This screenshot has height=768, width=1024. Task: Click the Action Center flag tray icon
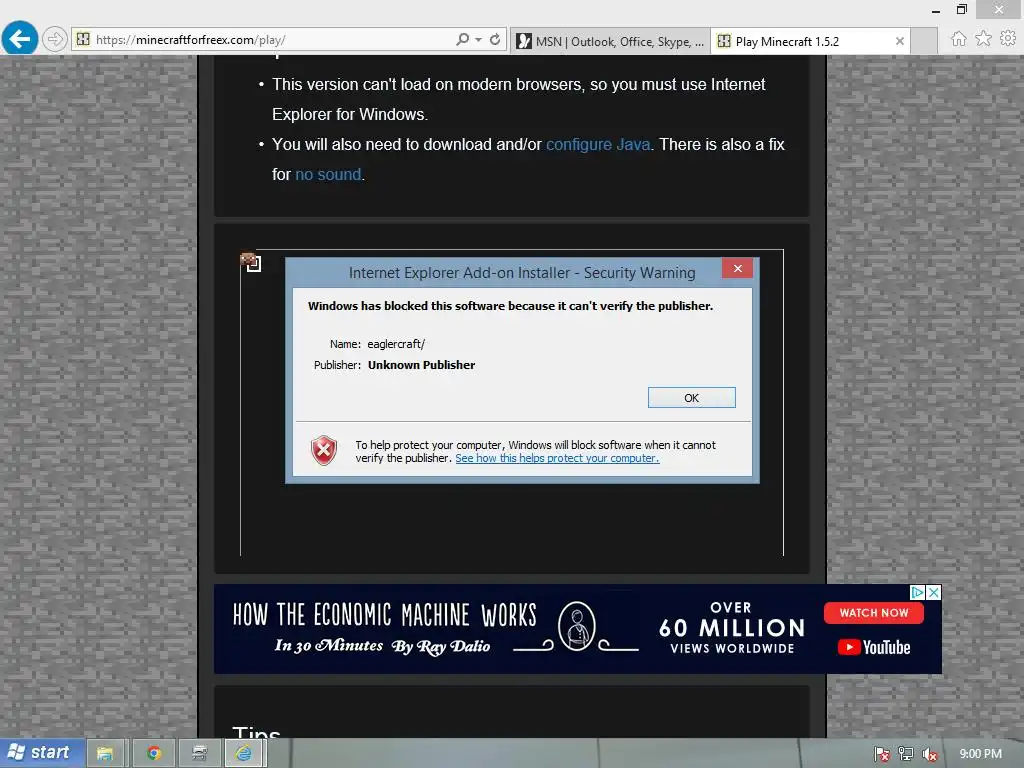(x=882, y=754)
